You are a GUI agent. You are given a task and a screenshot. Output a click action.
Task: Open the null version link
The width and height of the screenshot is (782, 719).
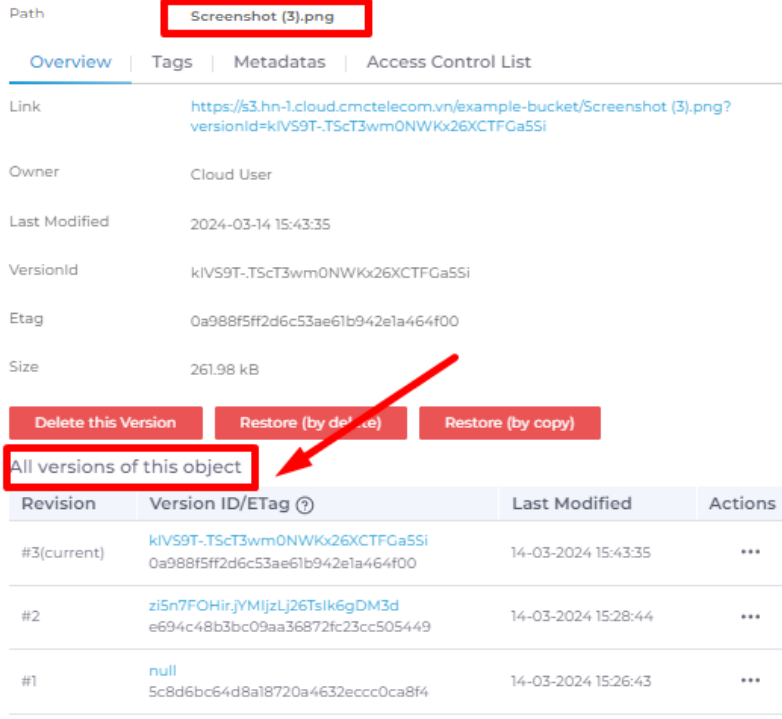click(163, 671)
